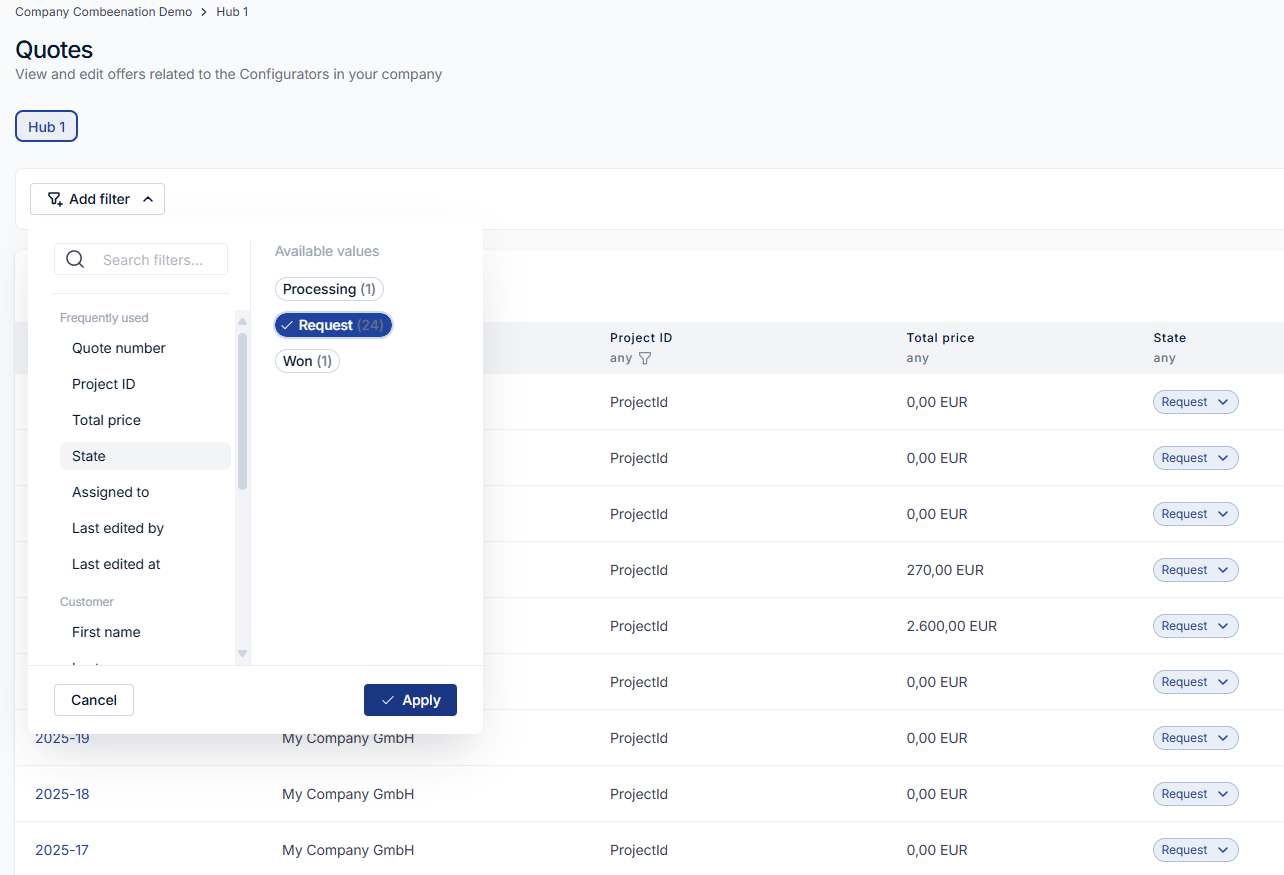Click the funnel icon in Add filter
The width and height of the screenshot is (1284, 875).
[x=55, y=199]
